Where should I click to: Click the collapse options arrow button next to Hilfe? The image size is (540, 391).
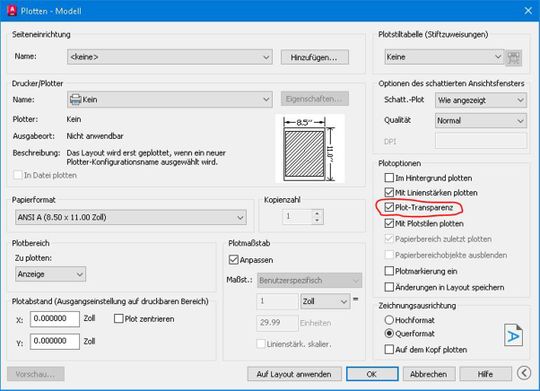tap(524, 373)
